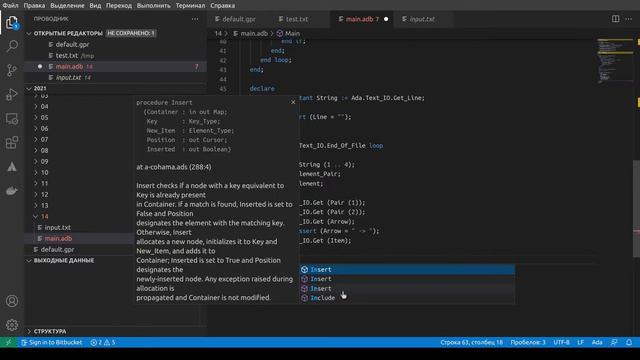This screenshot has width=640, height=360.
Task: Open the Search view in activity bar
Action: 12,46
